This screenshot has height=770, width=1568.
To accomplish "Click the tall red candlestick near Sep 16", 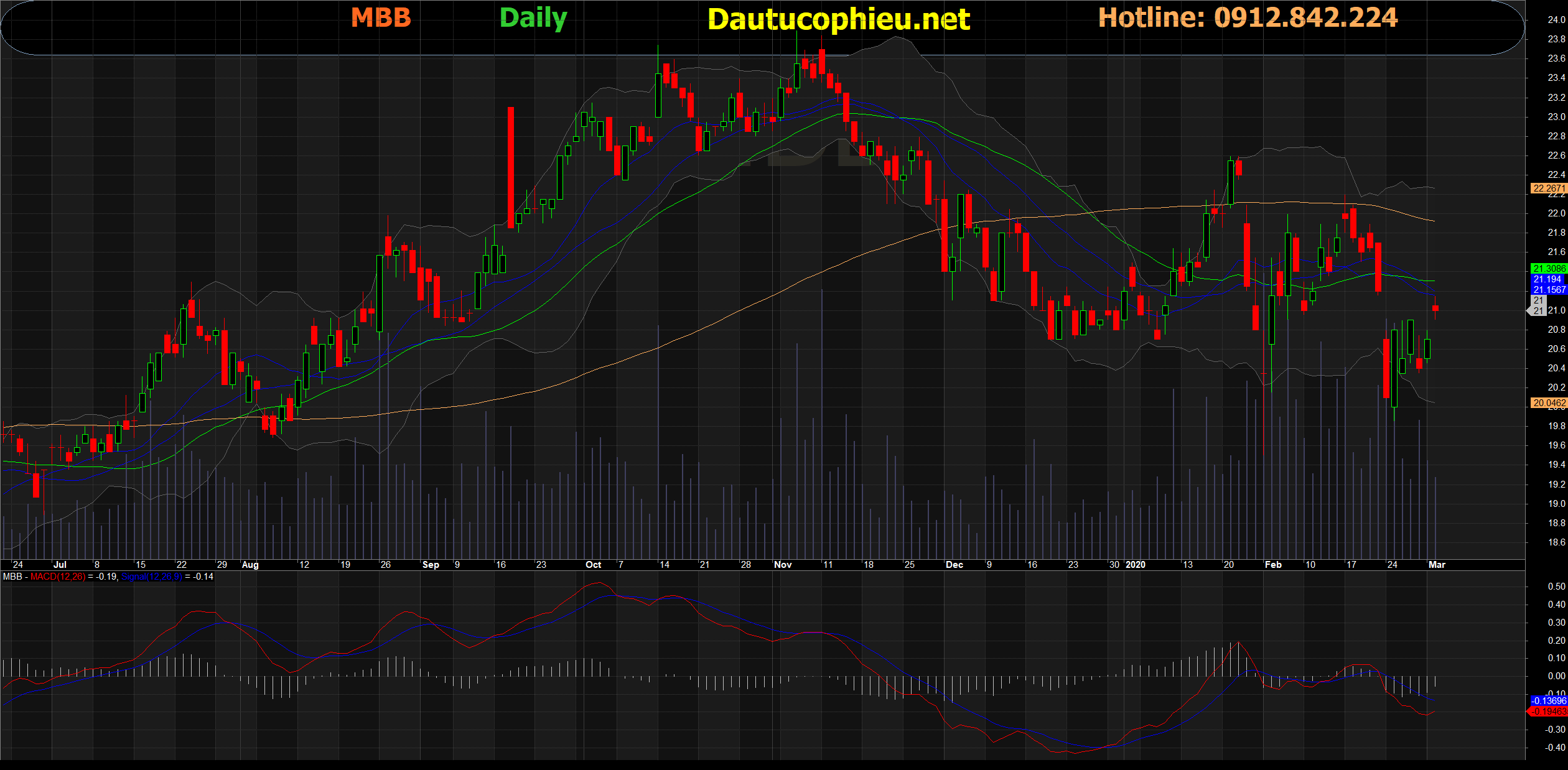I will 511,168.
